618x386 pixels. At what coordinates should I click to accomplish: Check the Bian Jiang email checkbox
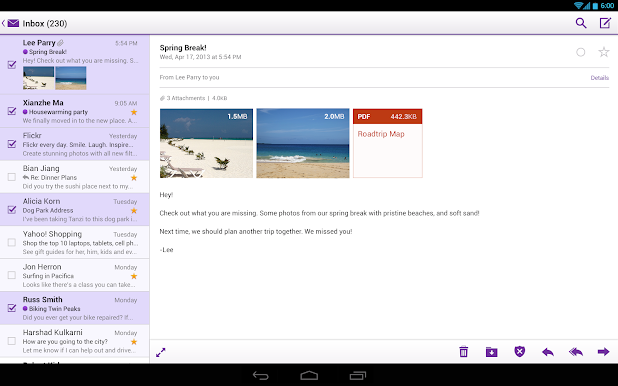pyautogui.click(x=12, y=177)
